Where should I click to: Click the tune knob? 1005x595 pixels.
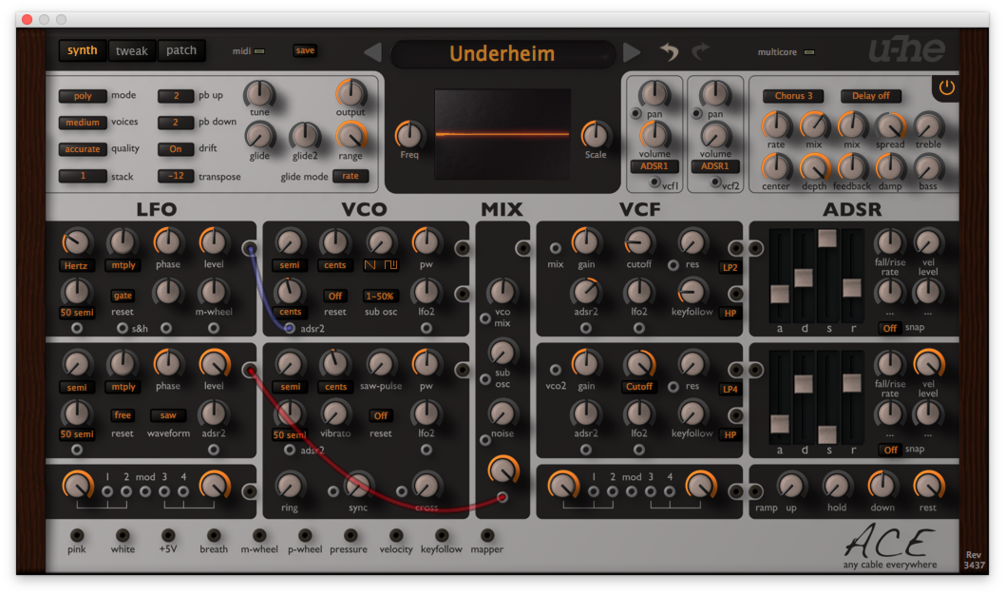pos(260,94)
